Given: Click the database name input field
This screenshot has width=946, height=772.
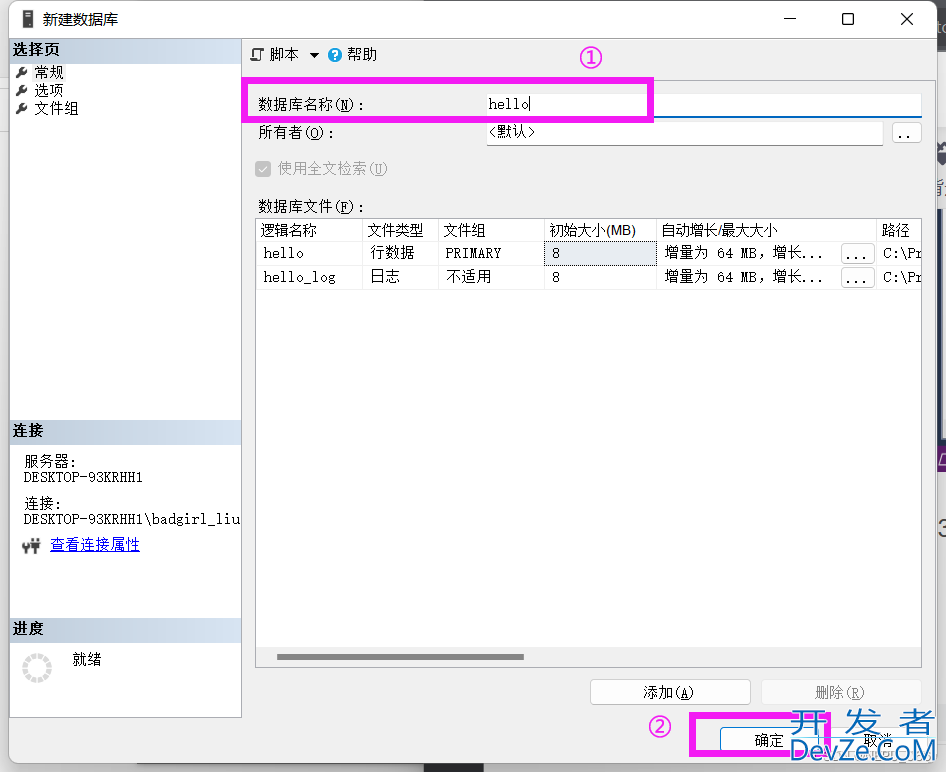Looking at the screenshot, I should pyautogui.click(x=703, y=104).
